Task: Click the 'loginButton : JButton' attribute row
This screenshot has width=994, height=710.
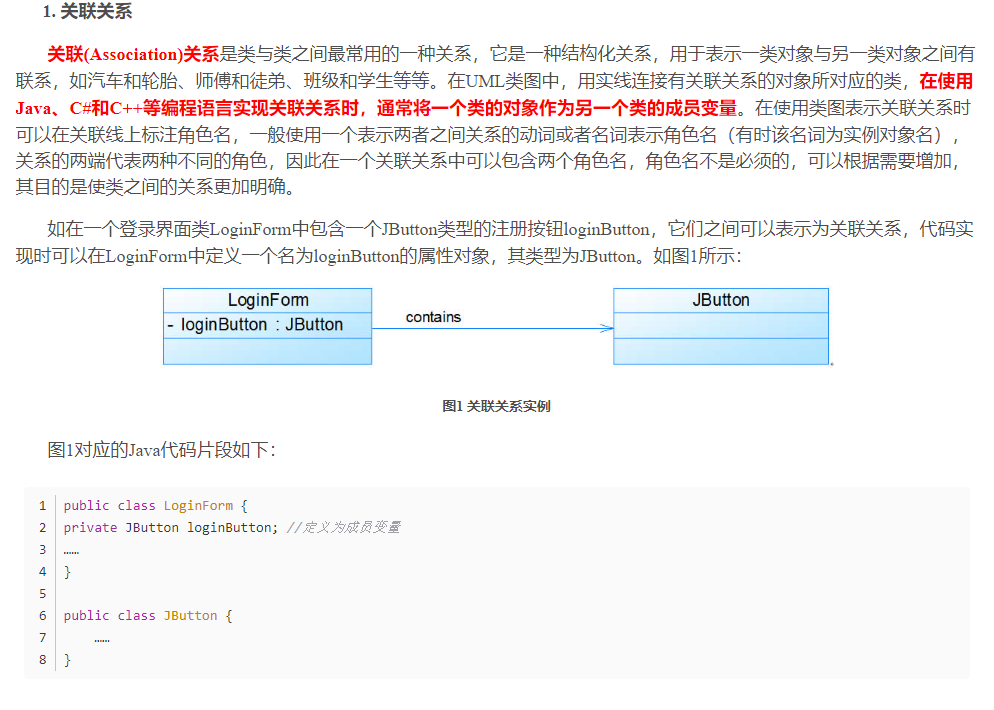Action: coord(268,325)
